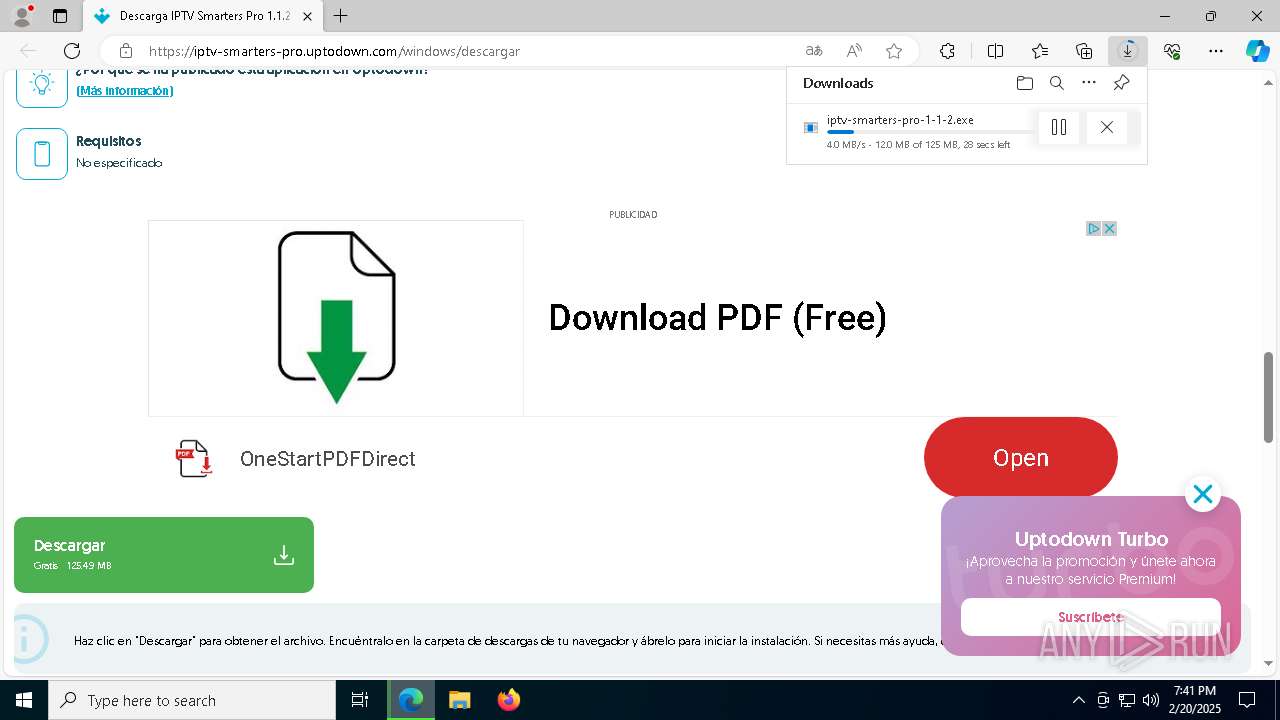The width and height of the screenshot is (1280, 720).
Task: Click the lightbulb info icon
Action: (42, 87)
